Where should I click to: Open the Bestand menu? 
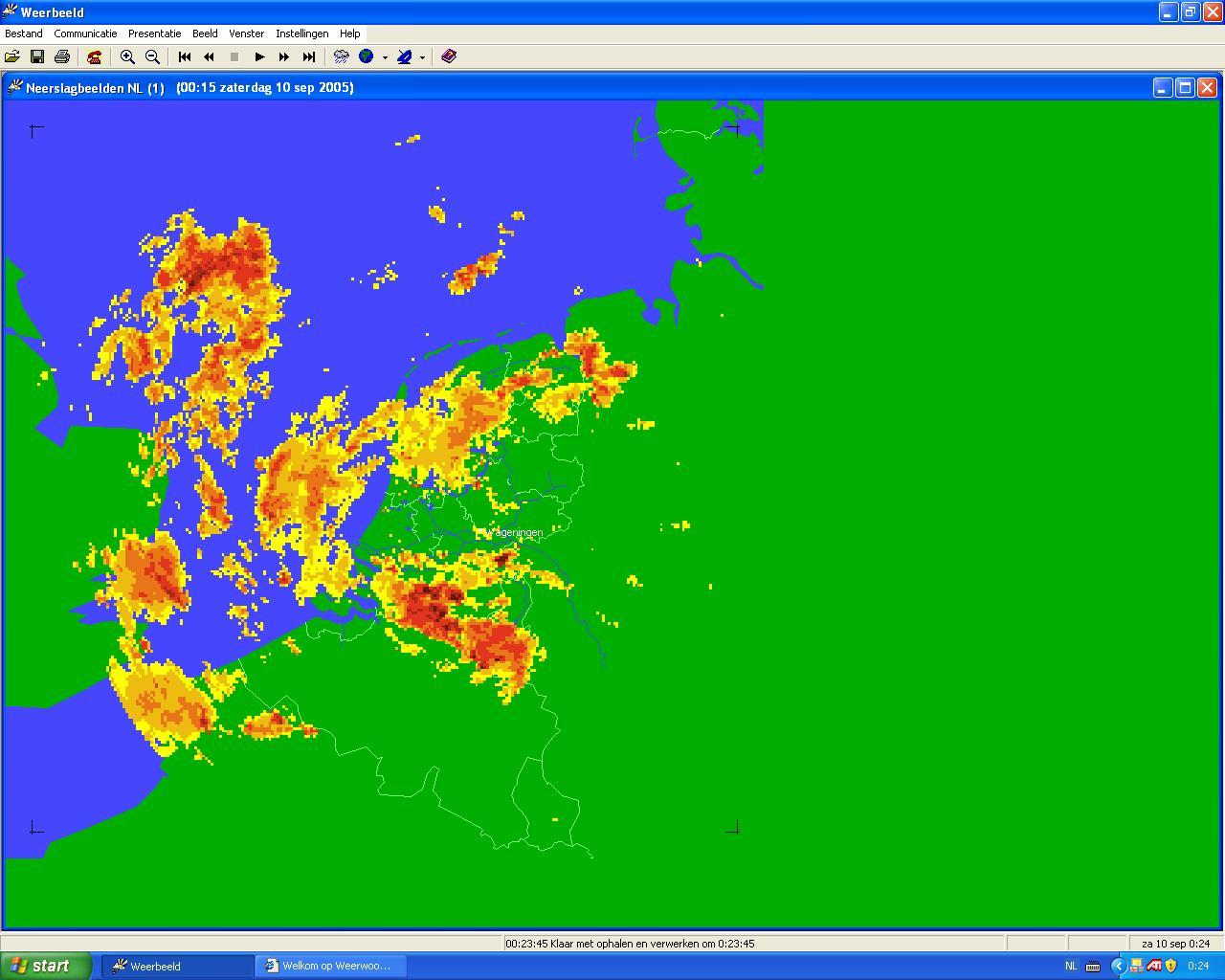[24, 33]
